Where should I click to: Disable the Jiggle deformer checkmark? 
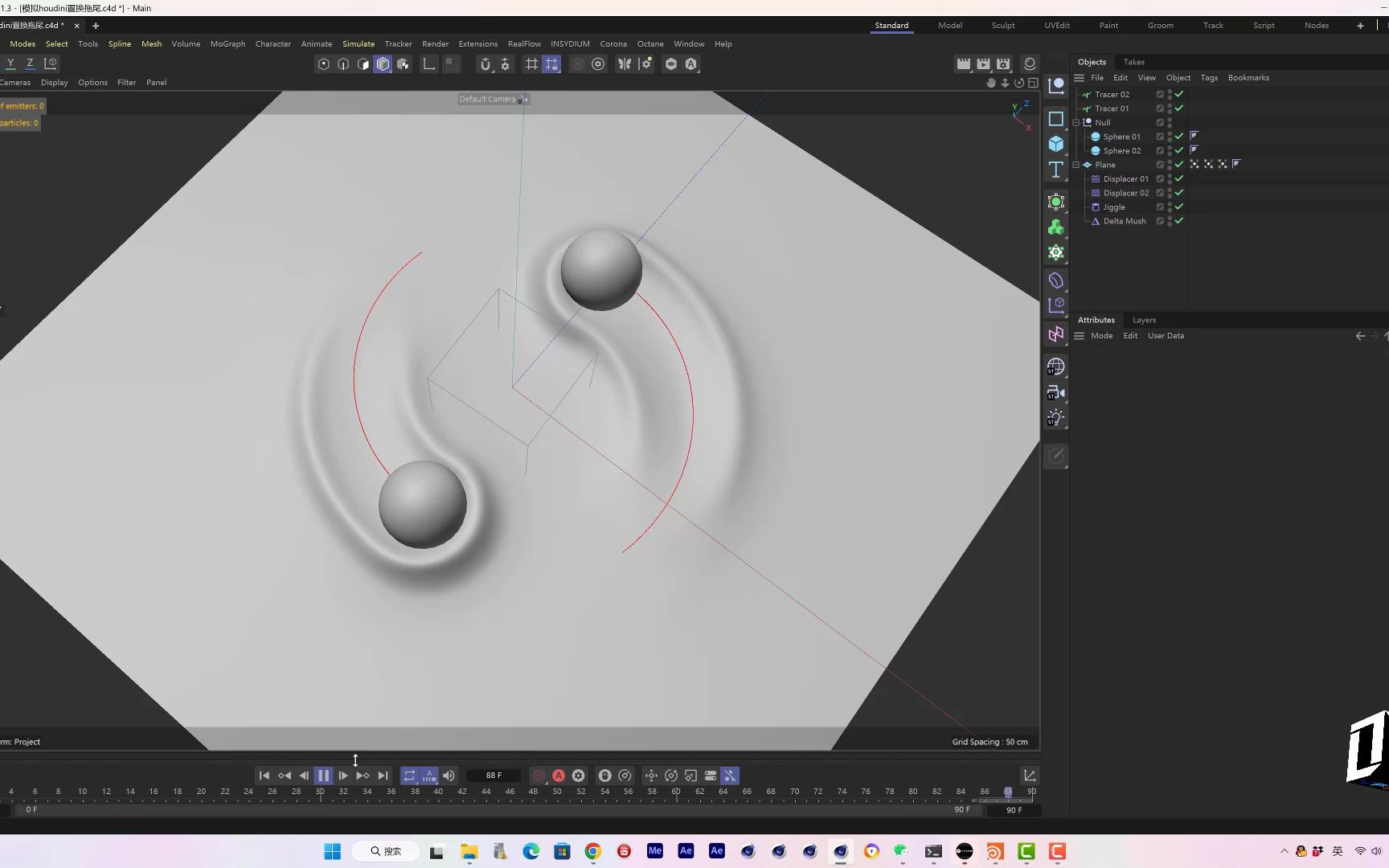coord(1178,207)
